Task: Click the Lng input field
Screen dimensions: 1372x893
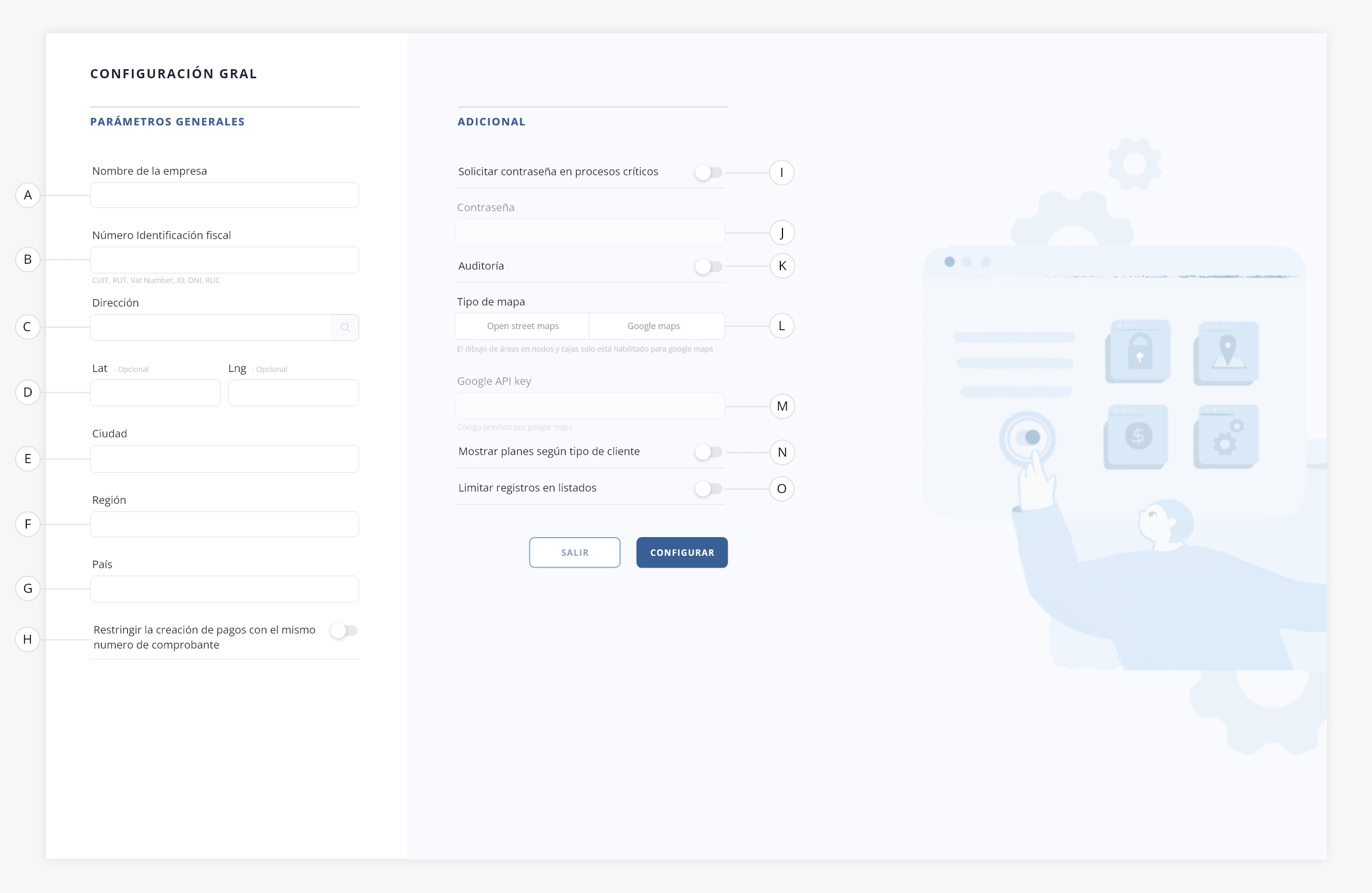Action: tap(293, 392)
